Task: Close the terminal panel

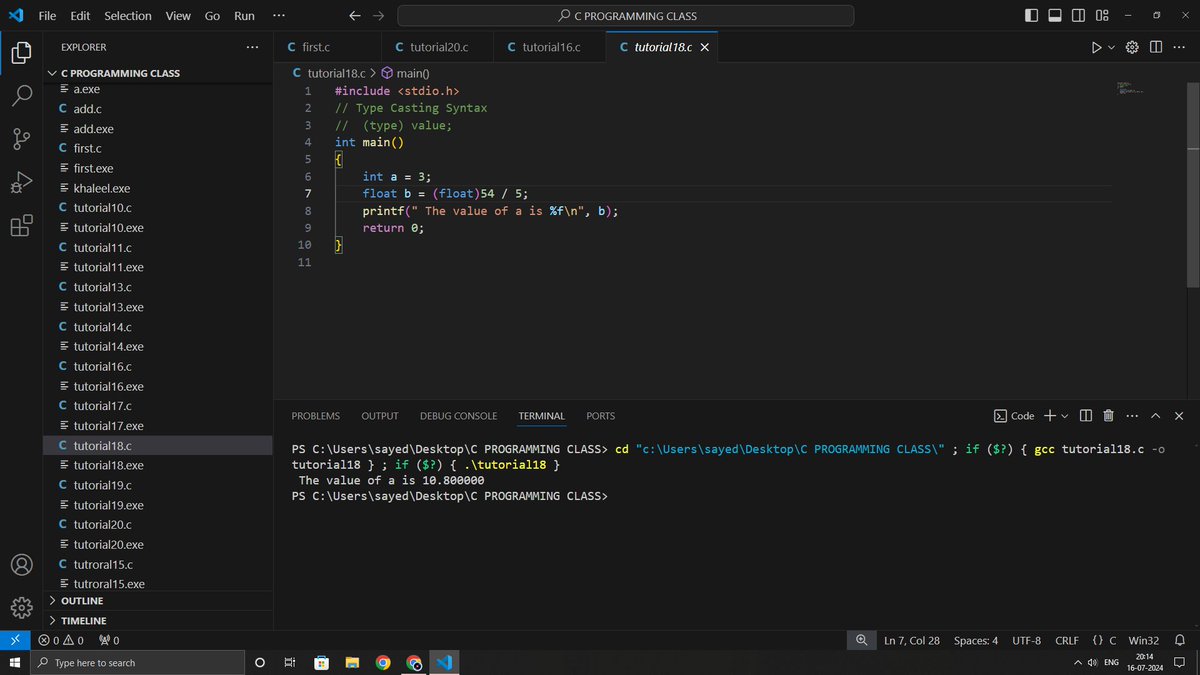Action: tap(1179, 416)
